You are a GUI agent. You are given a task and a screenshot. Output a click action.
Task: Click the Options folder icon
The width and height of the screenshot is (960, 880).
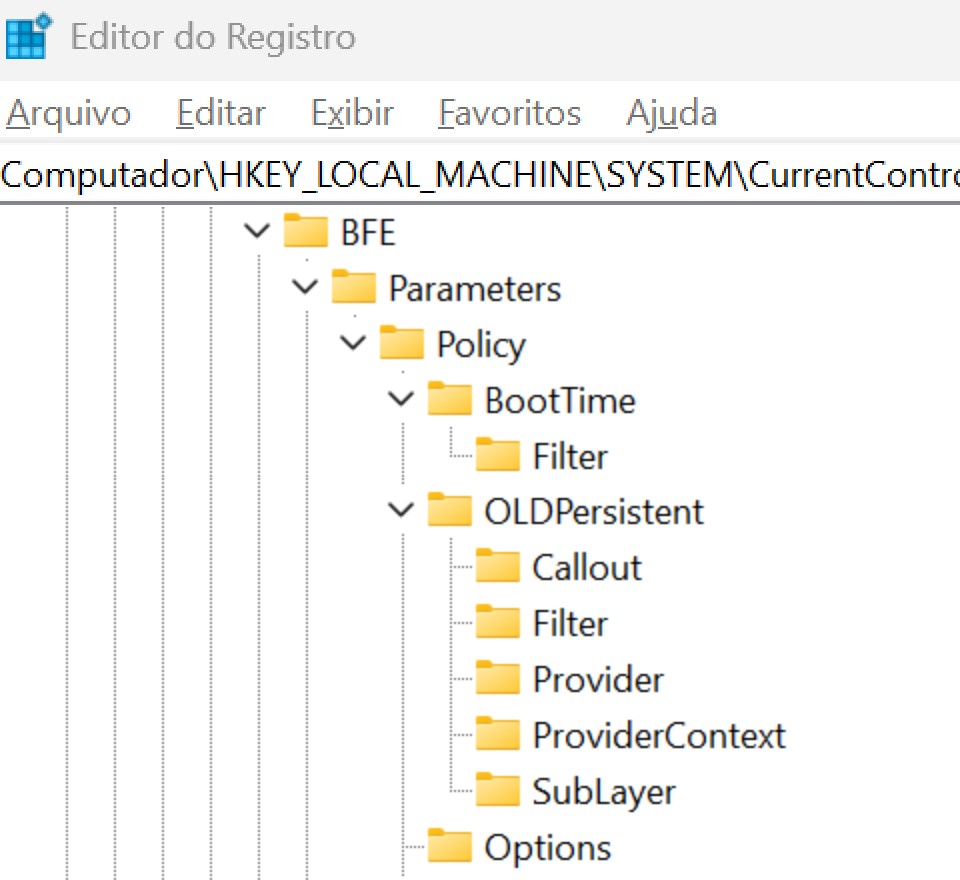coord(450,846)
